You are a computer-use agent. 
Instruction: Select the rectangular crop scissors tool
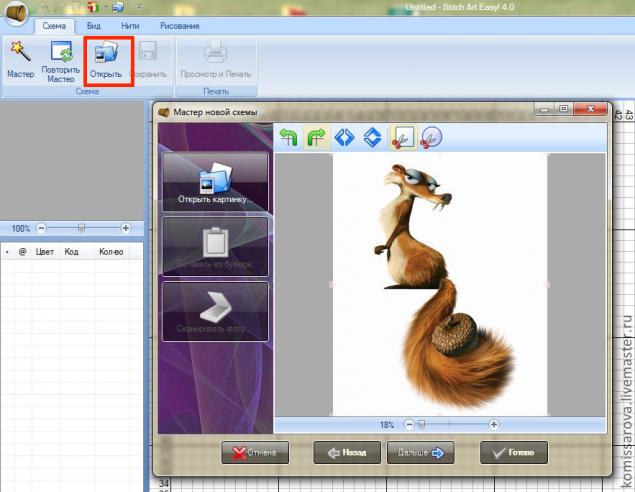pyautogui.click(x=403, y=138)
